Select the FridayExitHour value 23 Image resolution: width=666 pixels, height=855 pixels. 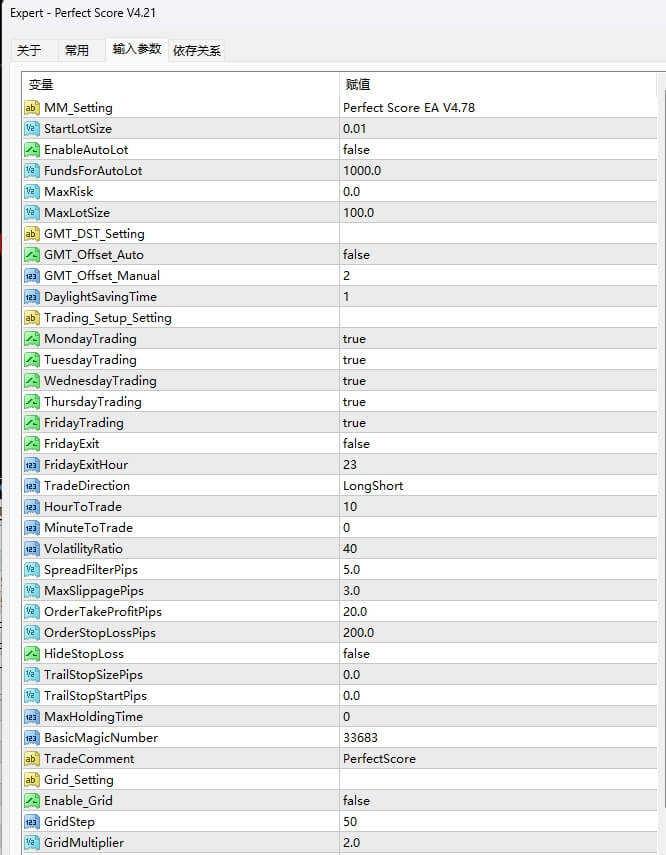[x=350, y=465]
